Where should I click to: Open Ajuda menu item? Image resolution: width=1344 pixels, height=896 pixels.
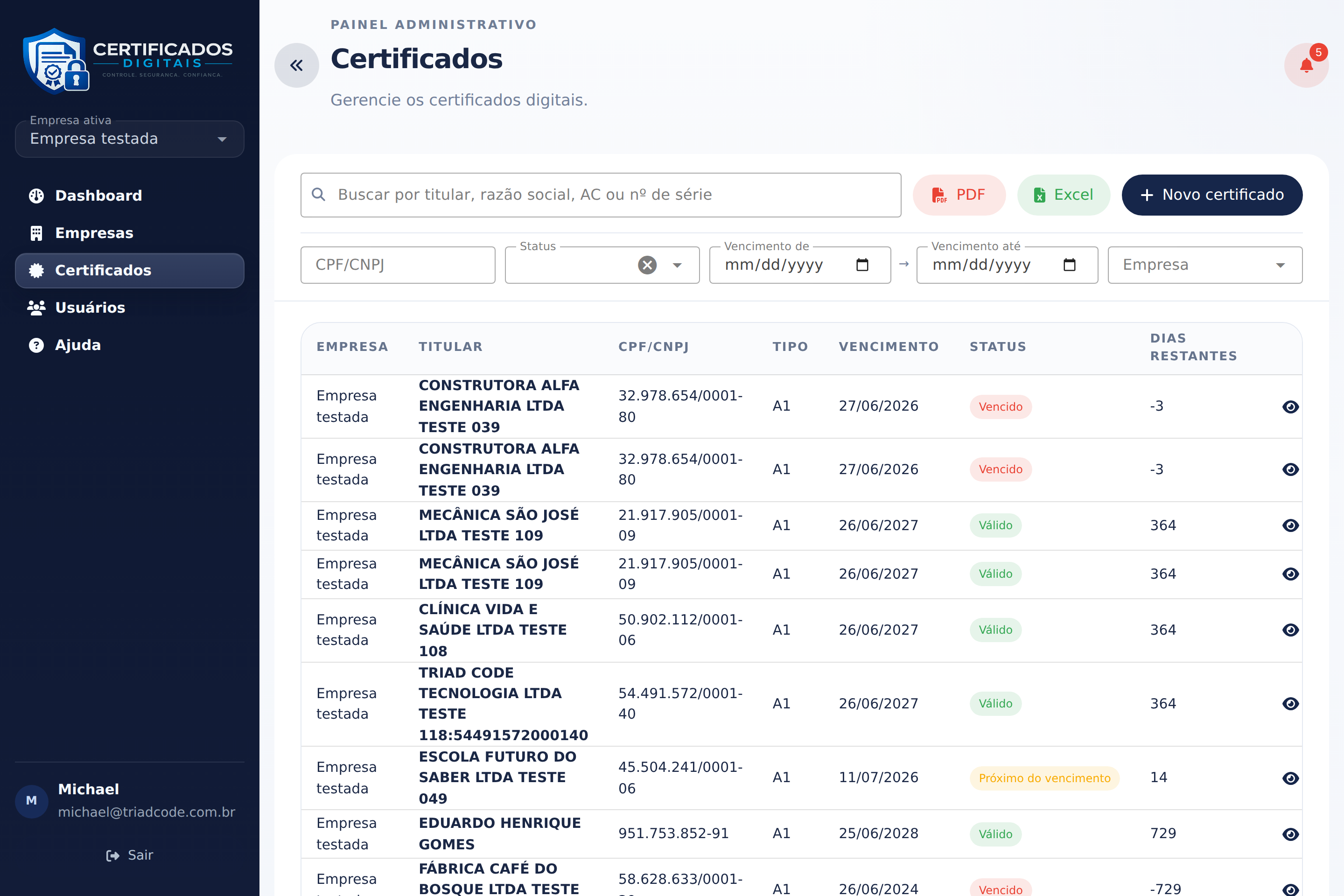tap(130, 345)
